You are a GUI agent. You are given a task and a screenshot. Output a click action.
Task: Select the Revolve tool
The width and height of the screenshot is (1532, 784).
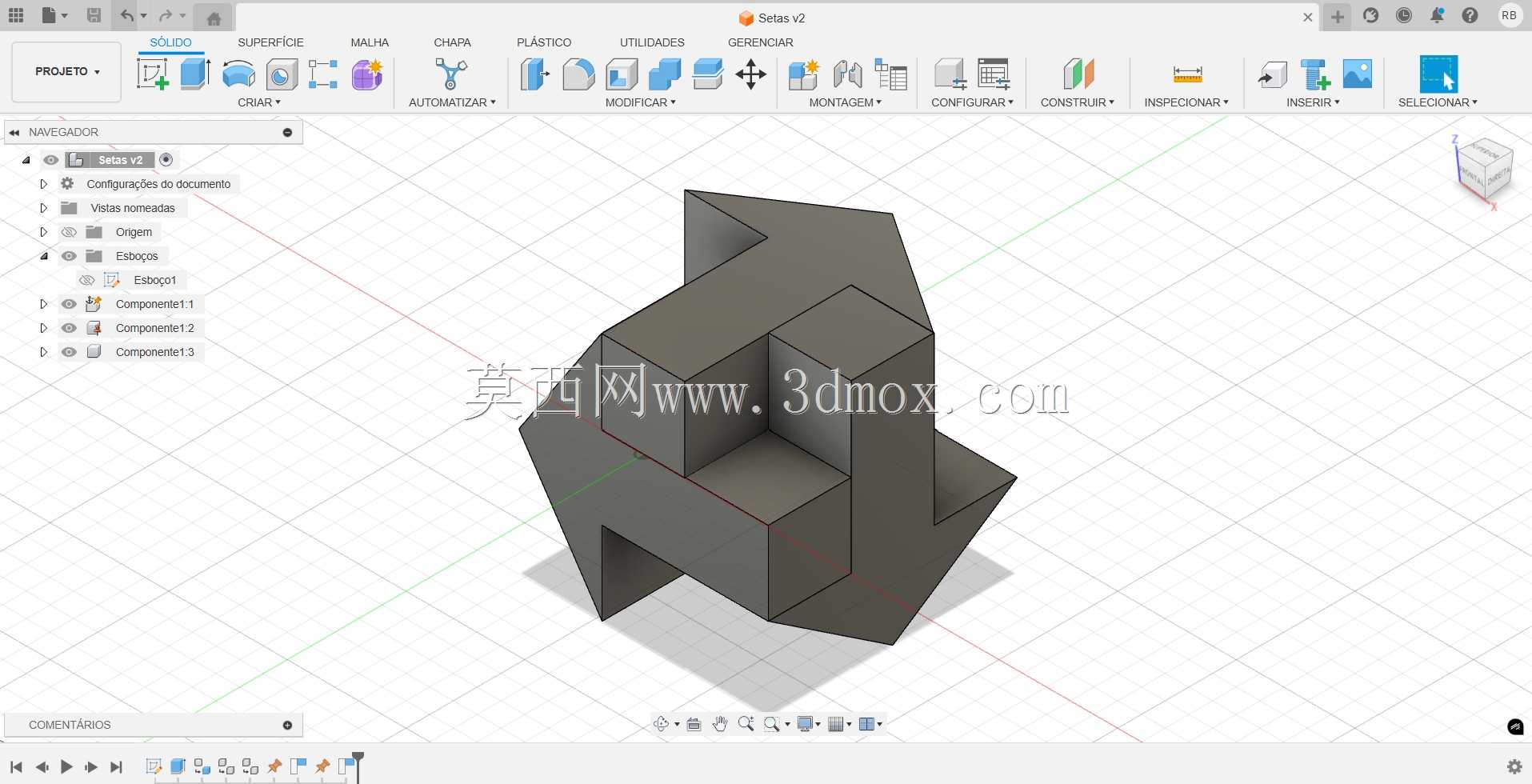(x=238, y=74)
